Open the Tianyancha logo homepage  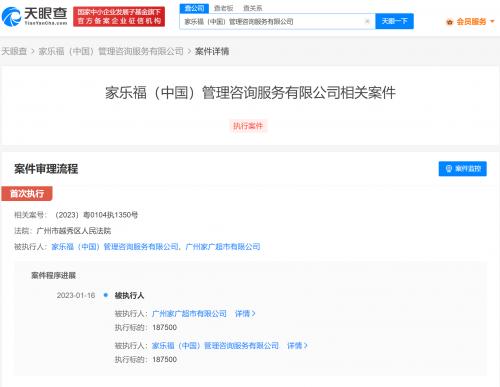34,16
